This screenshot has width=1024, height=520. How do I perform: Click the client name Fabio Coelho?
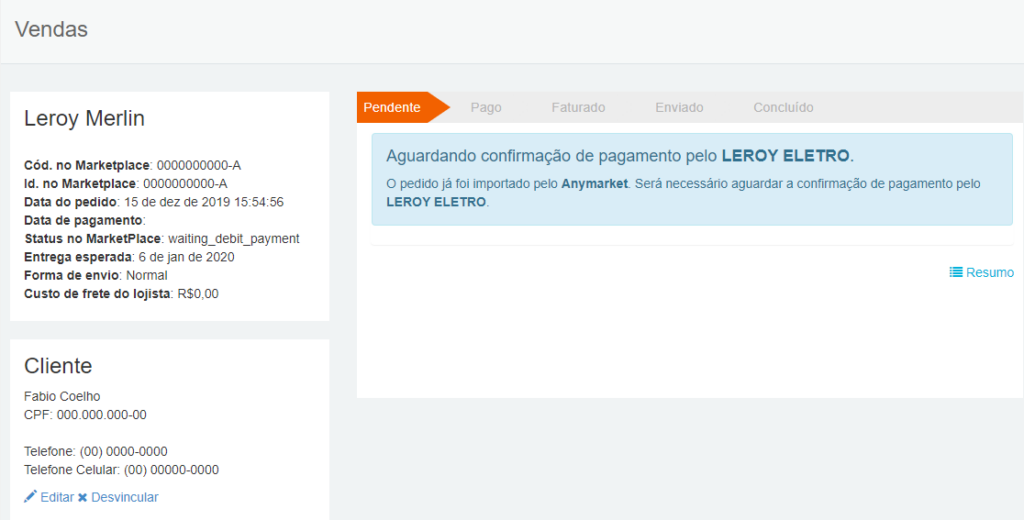coord(62,396)
